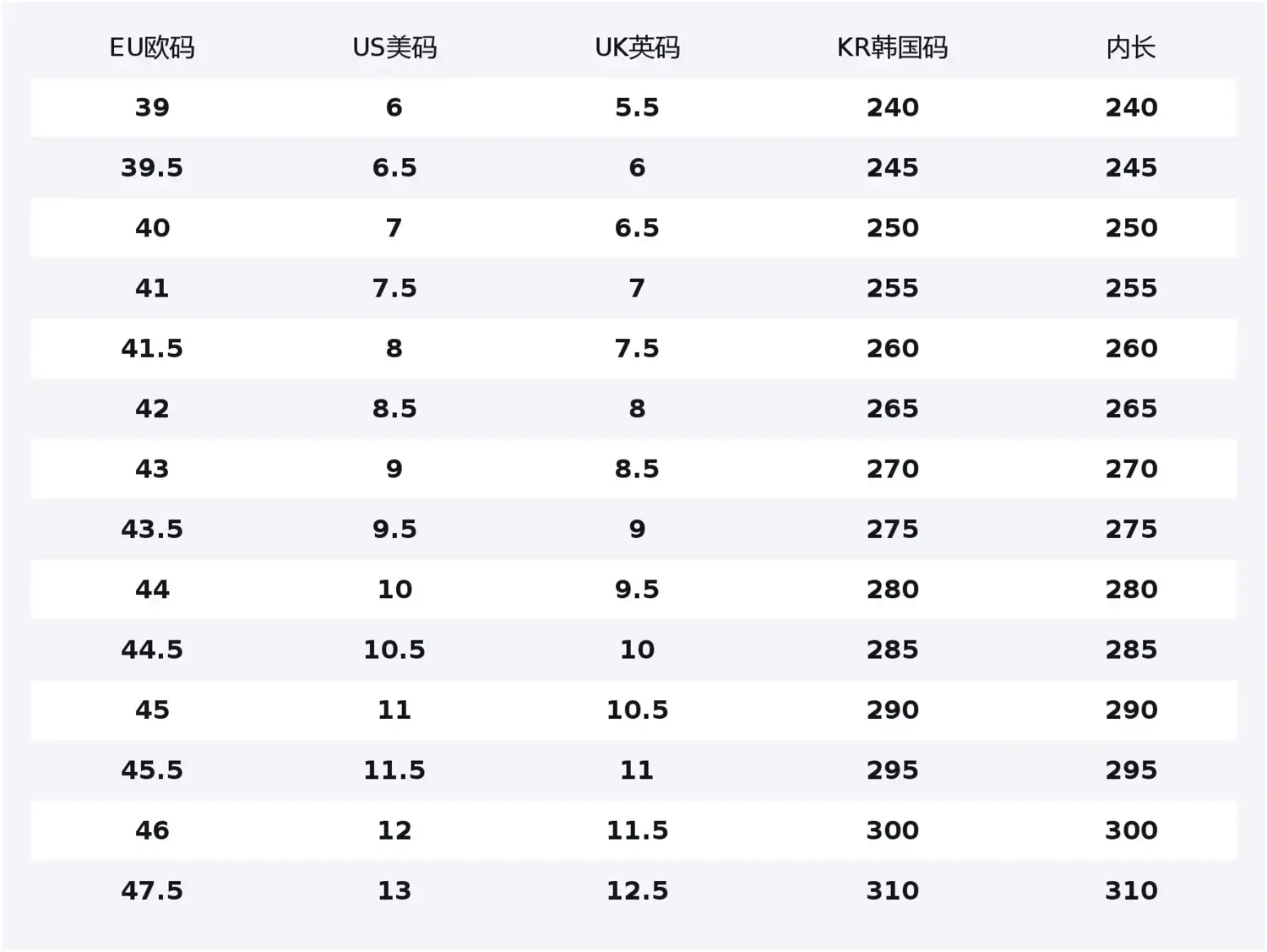The width and height of the screenshot is (1267, 952).
Task: Click EU size 46 cell
Action: 152,830
